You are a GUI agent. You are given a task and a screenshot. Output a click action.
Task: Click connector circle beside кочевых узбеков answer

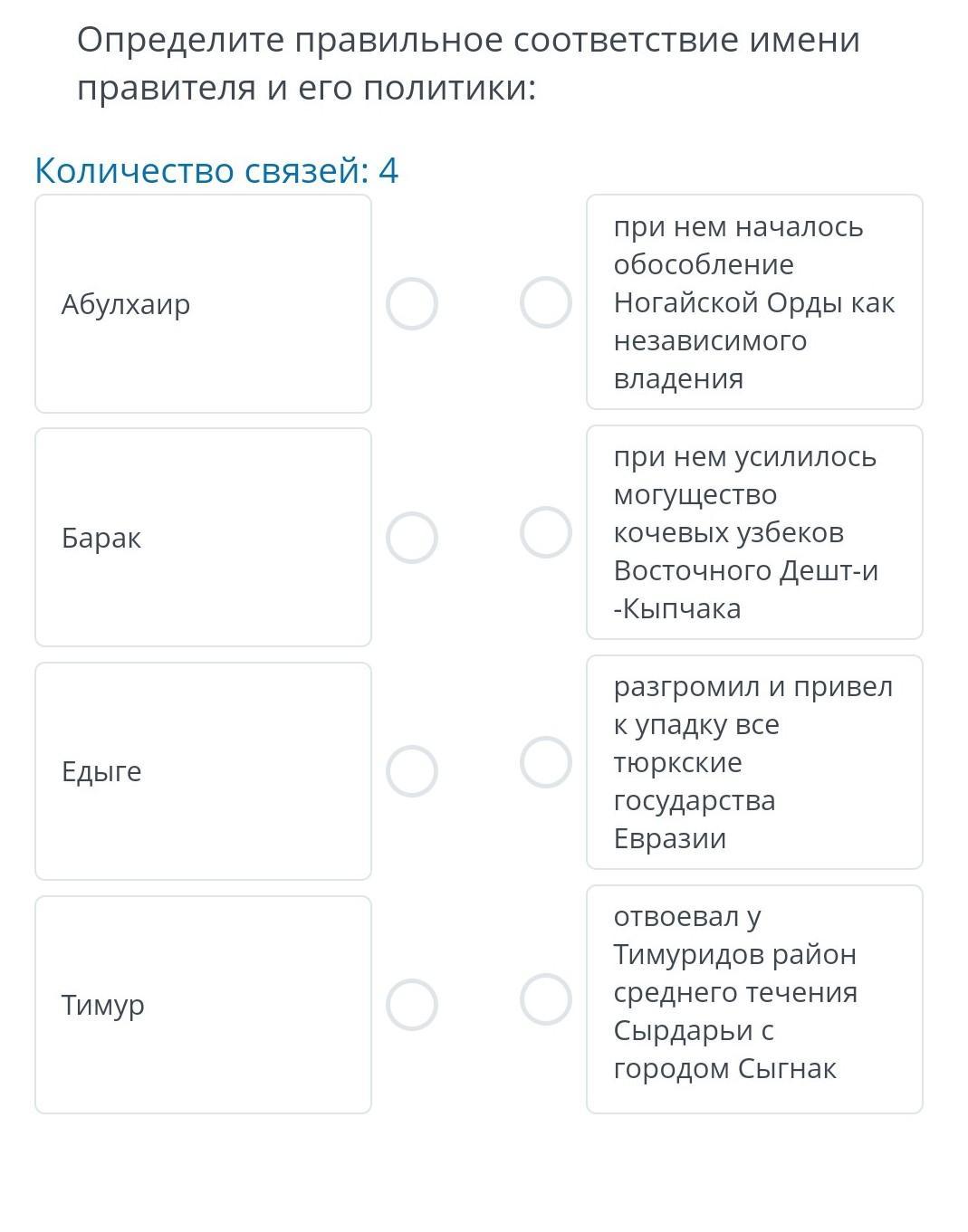tap(546, 532)
